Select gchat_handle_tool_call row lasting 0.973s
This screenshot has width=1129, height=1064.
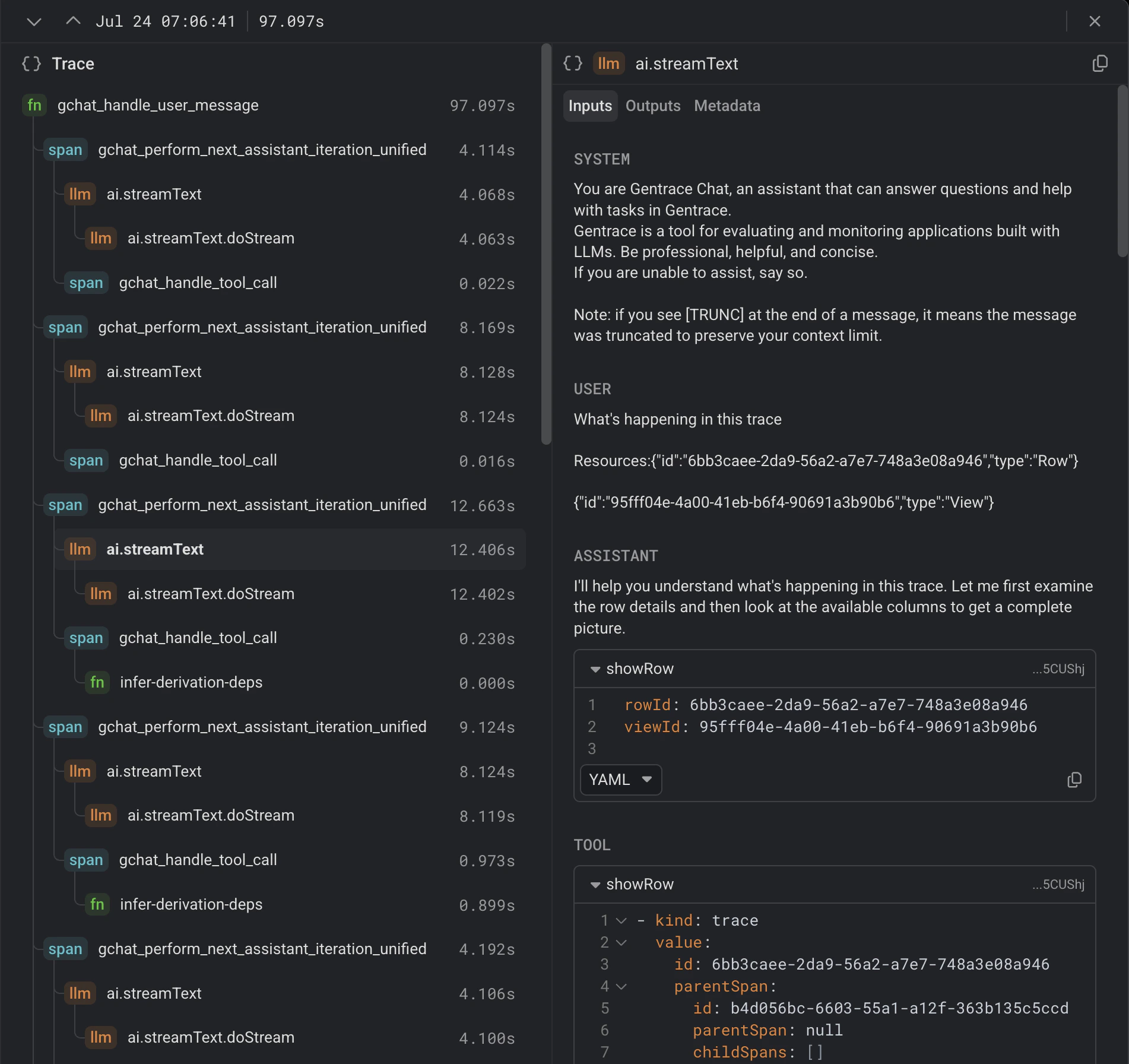[x=290, y=860]
